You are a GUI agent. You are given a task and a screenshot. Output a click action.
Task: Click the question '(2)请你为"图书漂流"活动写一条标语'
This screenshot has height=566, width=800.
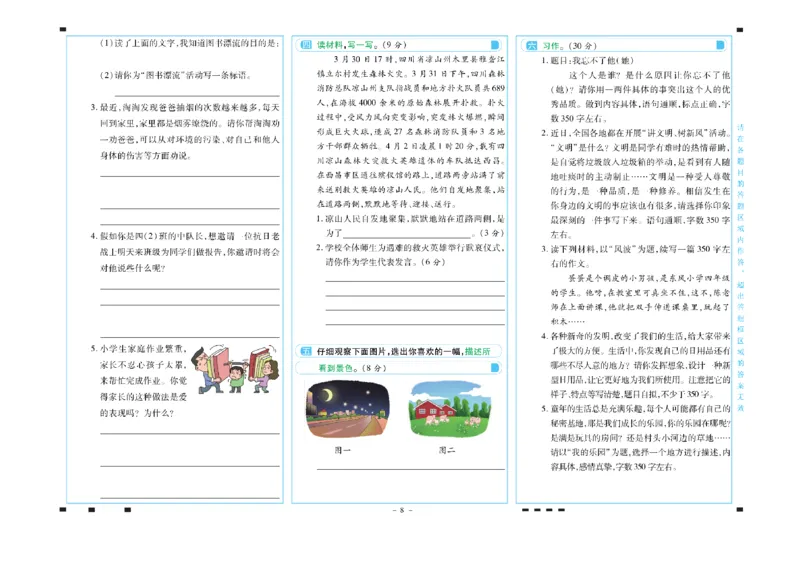(x=176, y=75)
